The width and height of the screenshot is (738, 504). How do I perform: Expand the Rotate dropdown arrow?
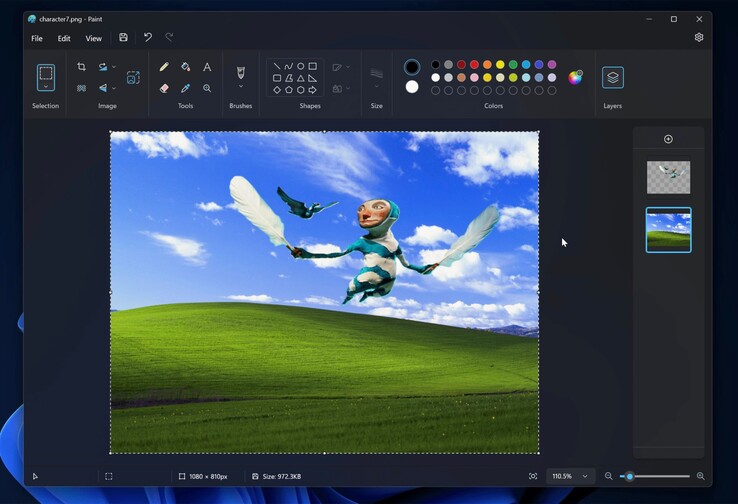(x=114, y=67)
